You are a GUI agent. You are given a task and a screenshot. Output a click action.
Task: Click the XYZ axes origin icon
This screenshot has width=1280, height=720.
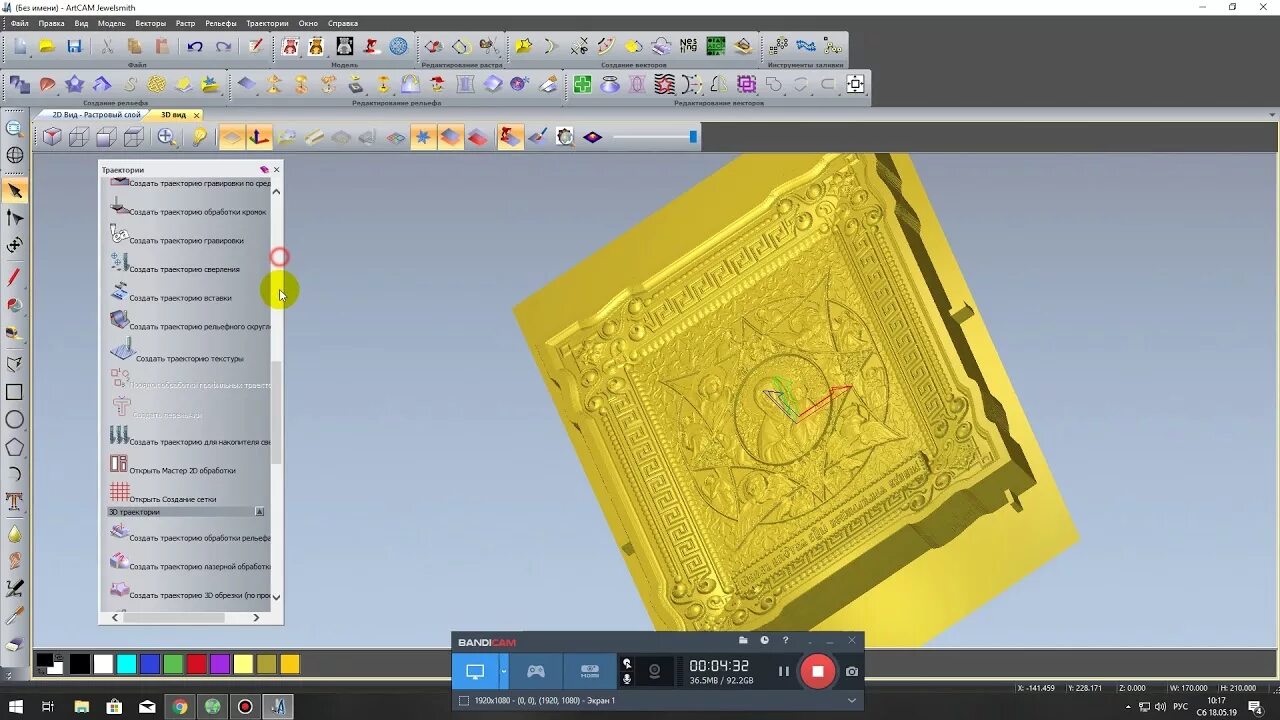[x=259, y=137]
